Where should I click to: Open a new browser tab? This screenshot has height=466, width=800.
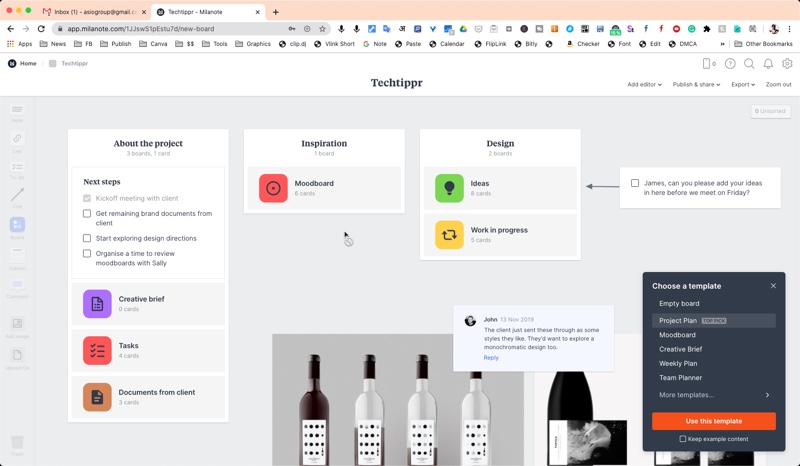pos(276,12)
